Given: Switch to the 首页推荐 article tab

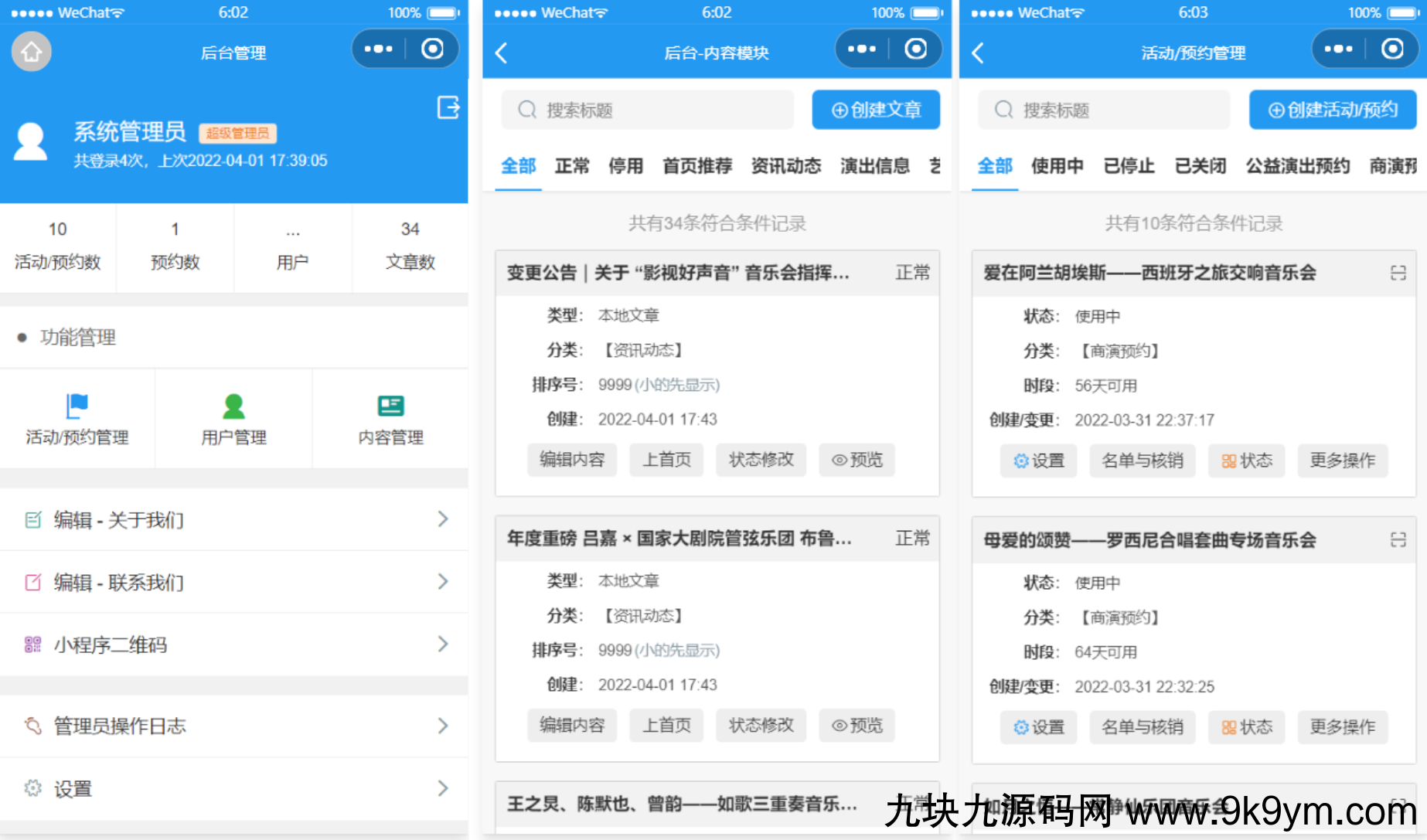Looking at the screenshot, I should click(x=696, y=166).
